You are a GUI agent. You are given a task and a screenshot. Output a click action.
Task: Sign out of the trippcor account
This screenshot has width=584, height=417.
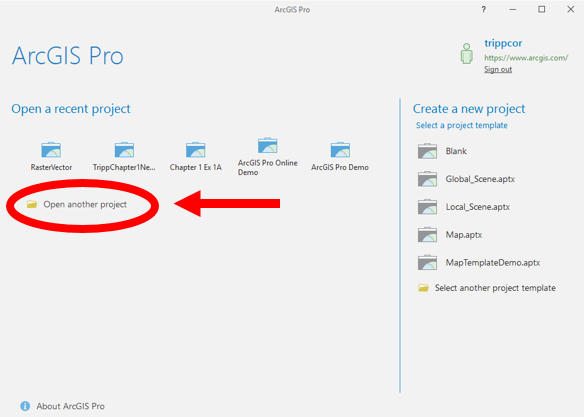(498, 69)
